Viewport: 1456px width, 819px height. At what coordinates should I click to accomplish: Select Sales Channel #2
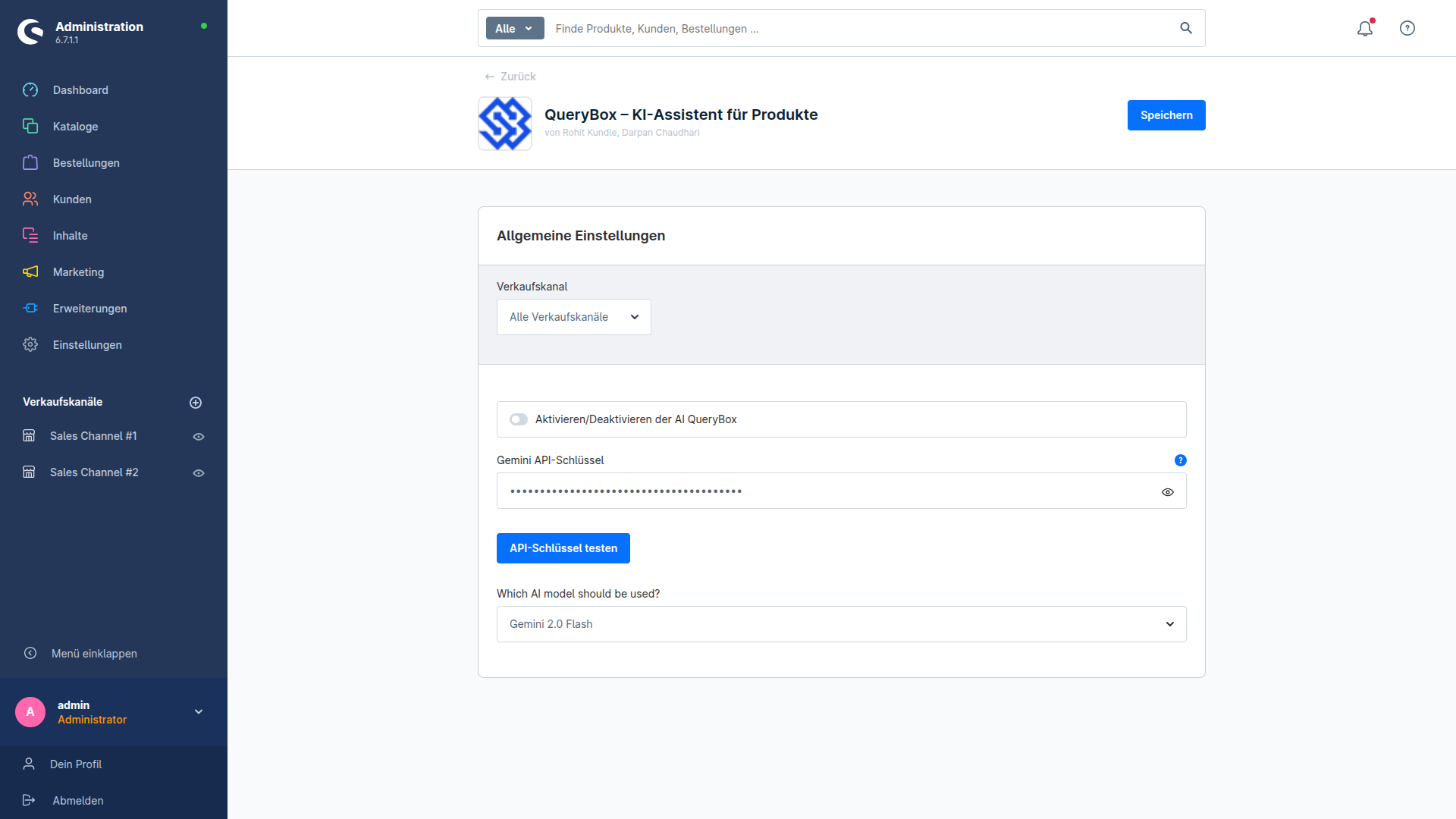coord(94,472)
